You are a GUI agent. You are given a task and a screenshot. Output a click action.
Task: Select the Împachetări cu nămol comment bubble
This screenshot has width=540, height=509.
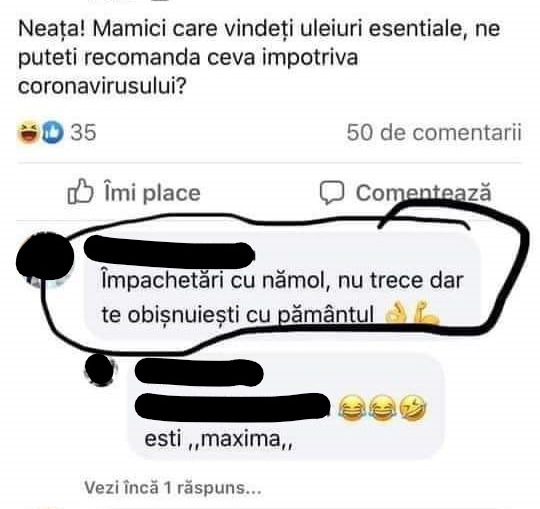[x=282, y=285]
